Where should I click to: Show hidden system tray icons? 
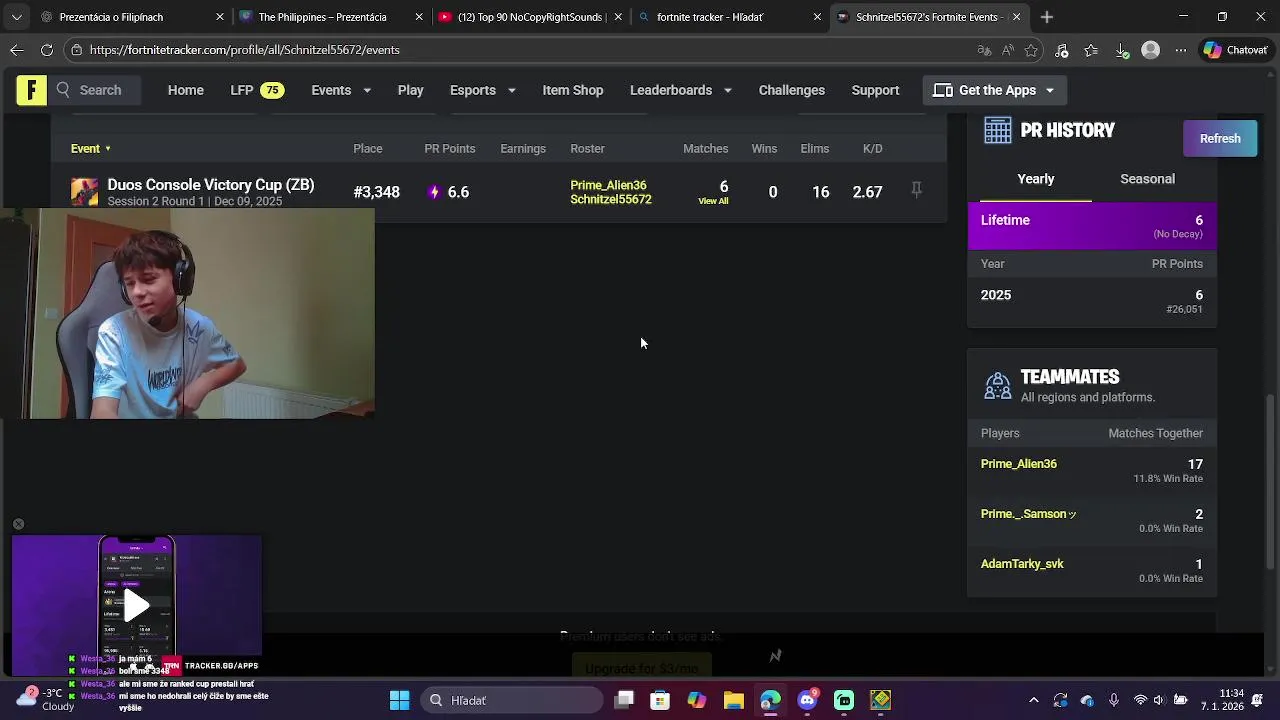pyautogui.click(x=1033, y=700)
